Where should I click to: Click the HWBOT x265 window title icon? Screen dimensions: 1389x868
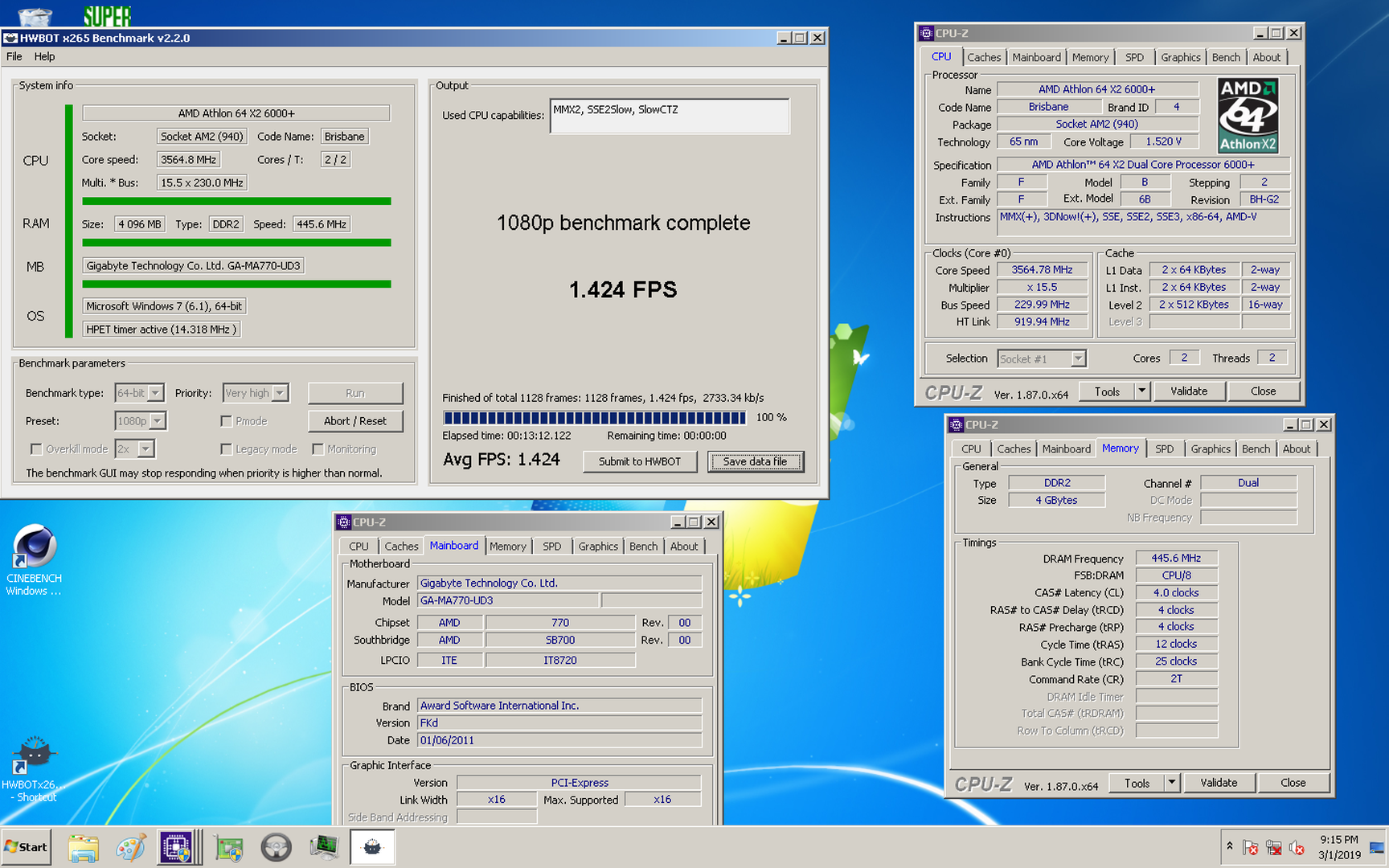tap(10, 38)
